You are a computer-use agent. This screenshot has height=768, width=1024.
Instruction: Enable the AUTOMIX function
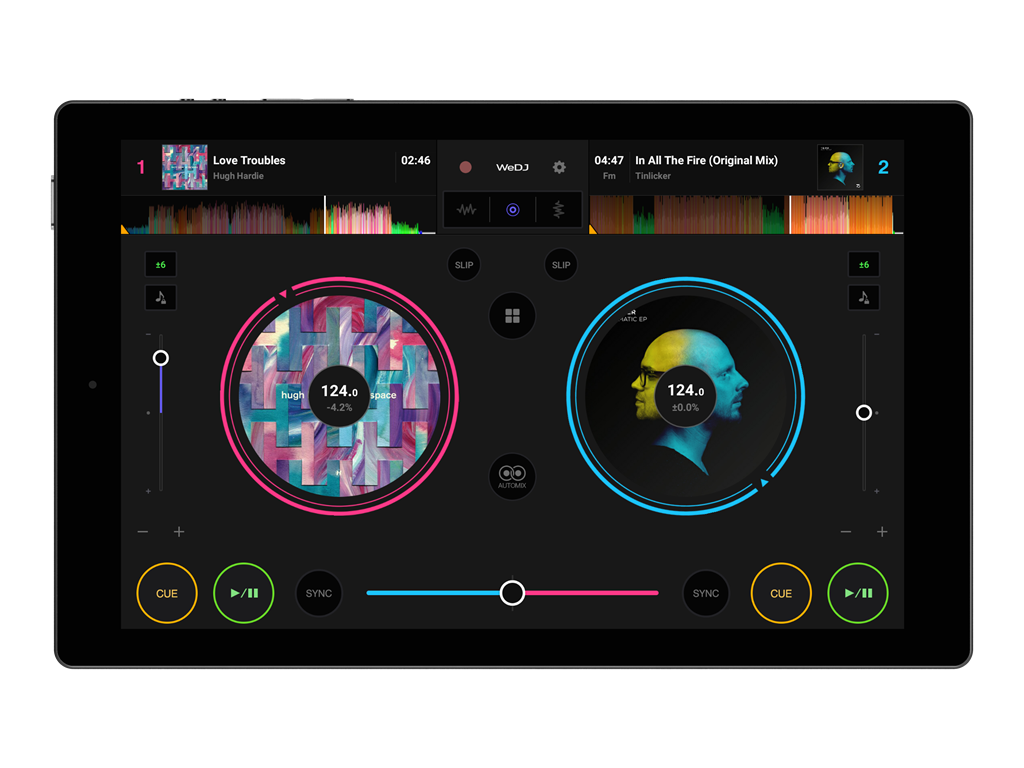(513, 477)
